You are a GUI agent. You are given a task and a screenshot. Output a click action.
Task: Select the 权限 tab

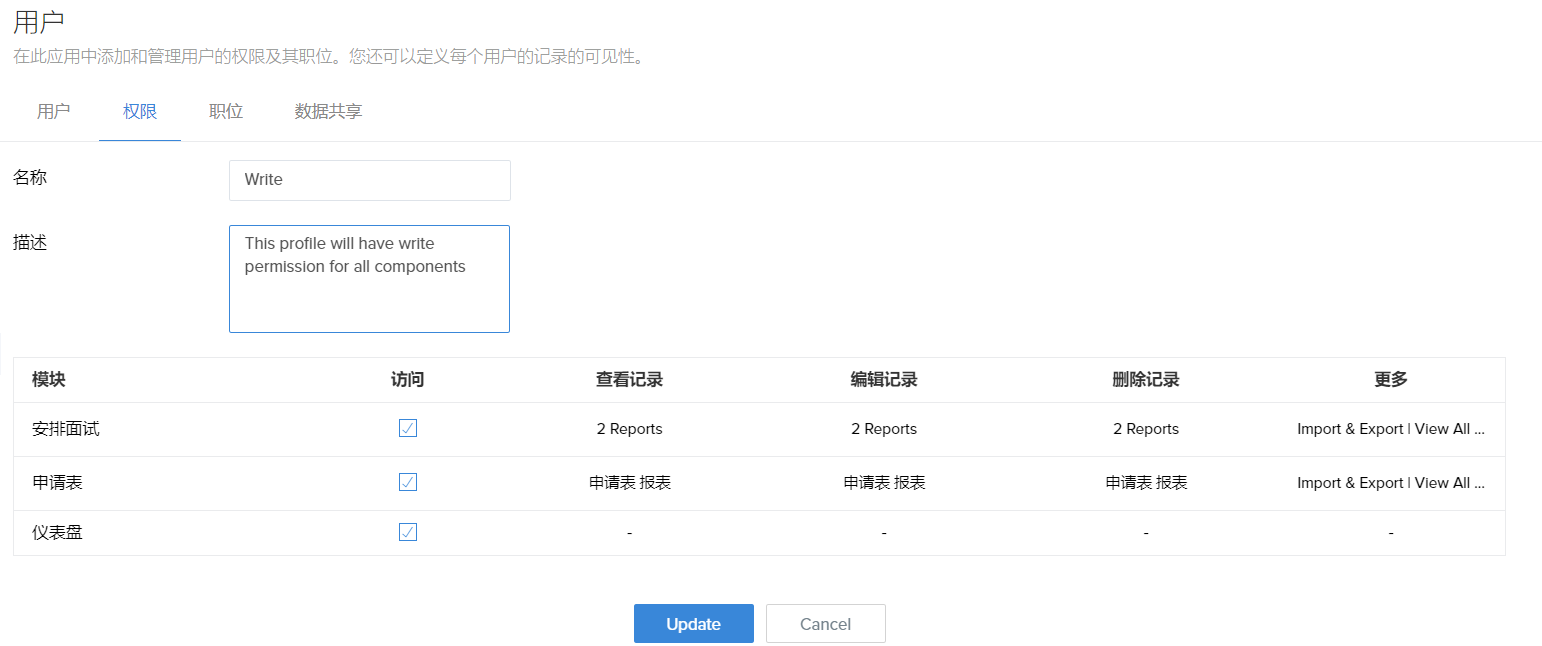coord(140,111)
